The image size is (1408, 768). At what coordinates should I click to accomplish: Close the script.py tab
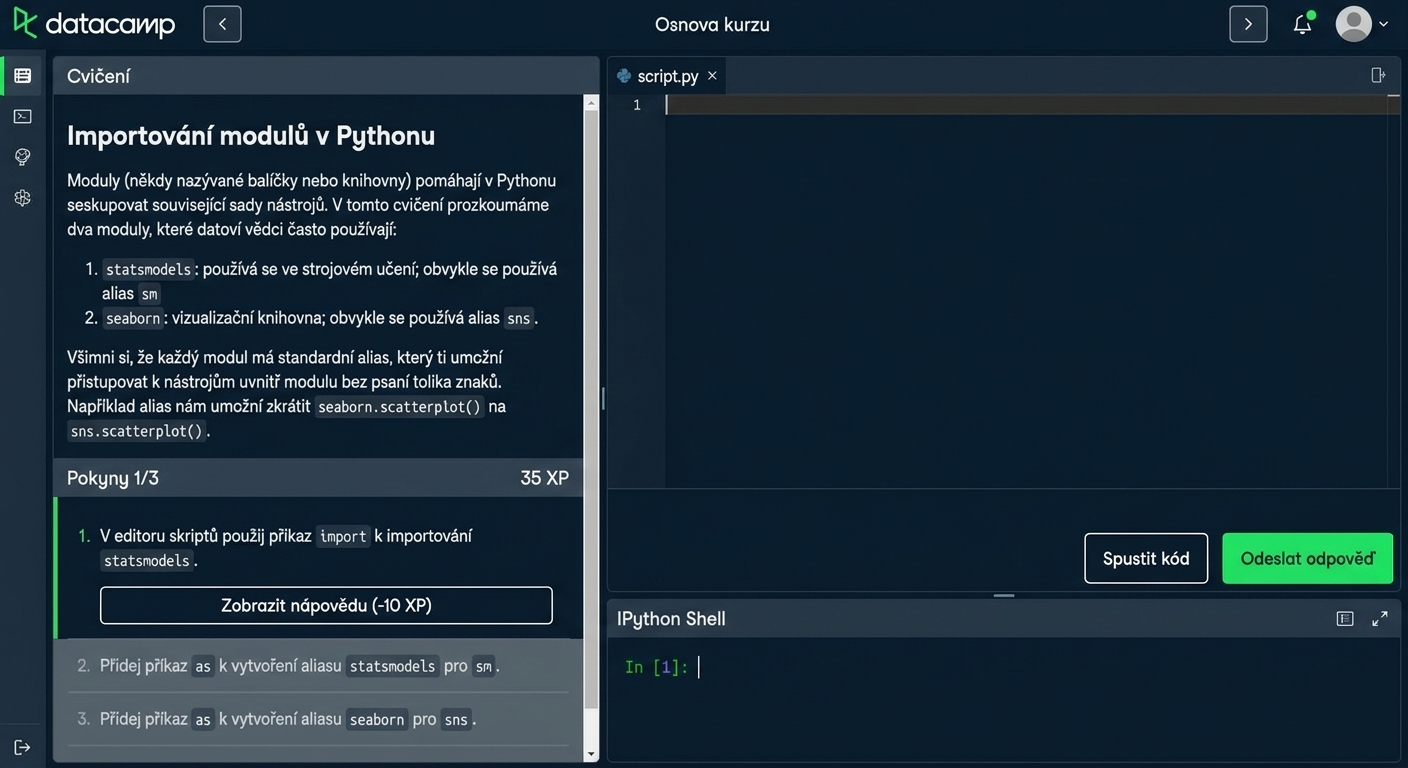712,76
